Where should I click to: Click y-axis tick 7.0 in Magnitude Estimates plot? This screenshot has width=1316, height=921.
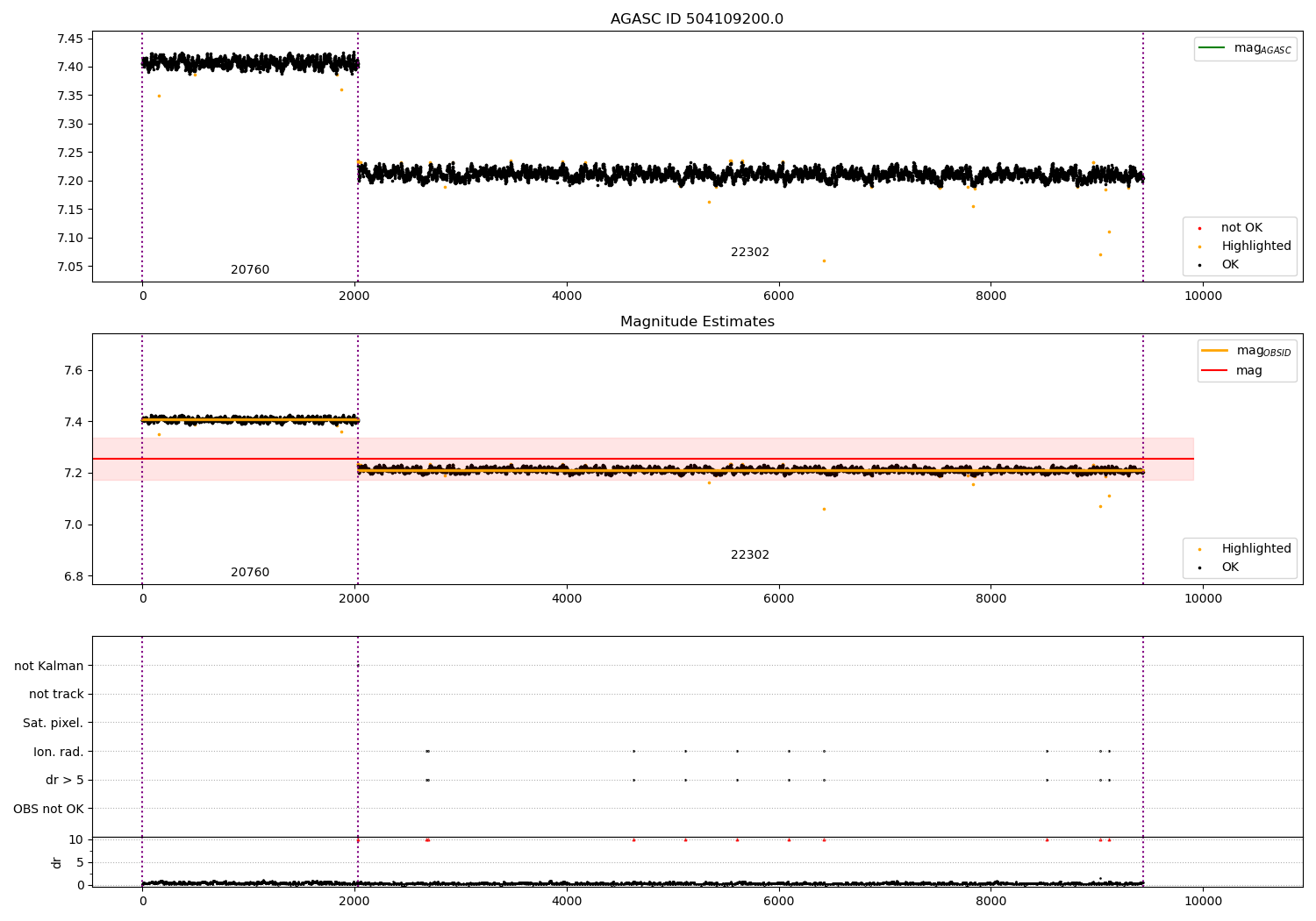(74, 525)
